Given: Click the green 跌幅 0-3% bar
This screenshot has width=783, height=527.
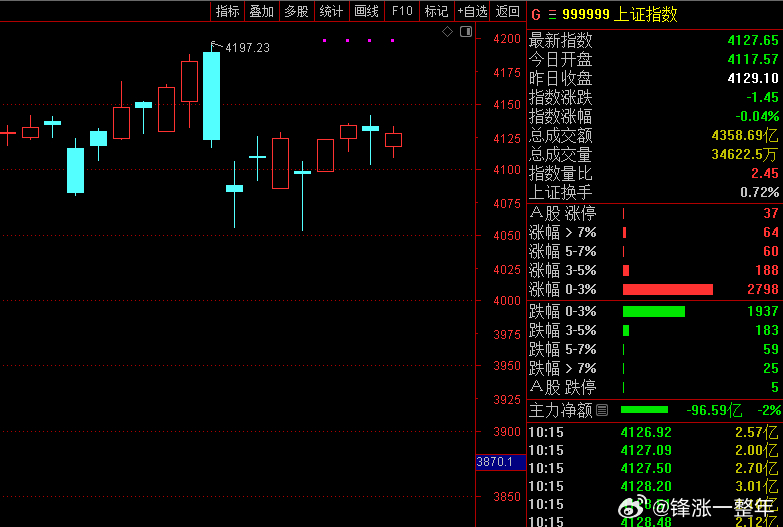Looking at the screenshot, I should pyautogui.click(x=654, y=311).
